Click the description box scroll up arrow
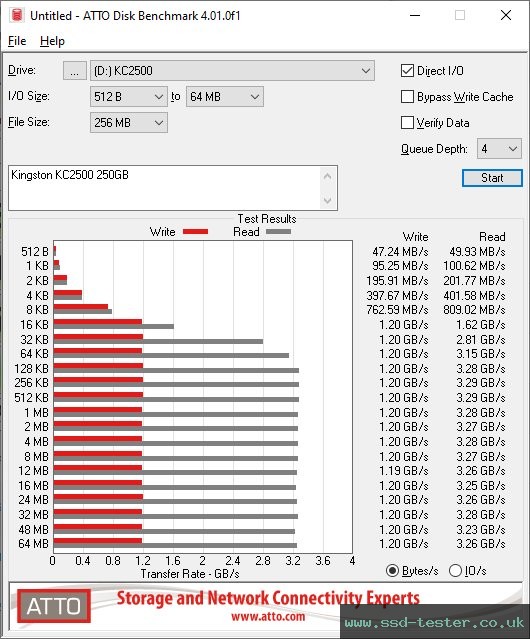This screenshot has width=530, height=639. point(328,176)
